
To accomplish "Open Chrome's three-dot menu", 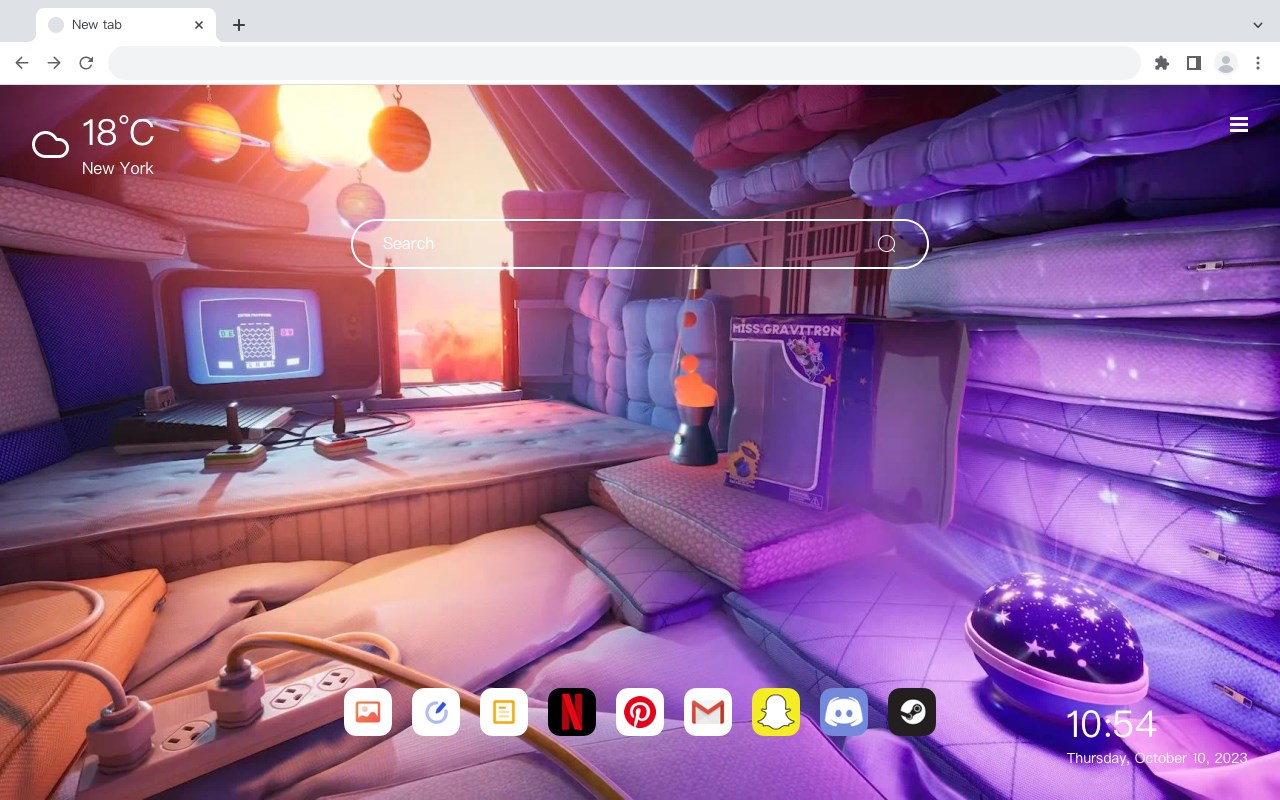I will point(1257,63).
